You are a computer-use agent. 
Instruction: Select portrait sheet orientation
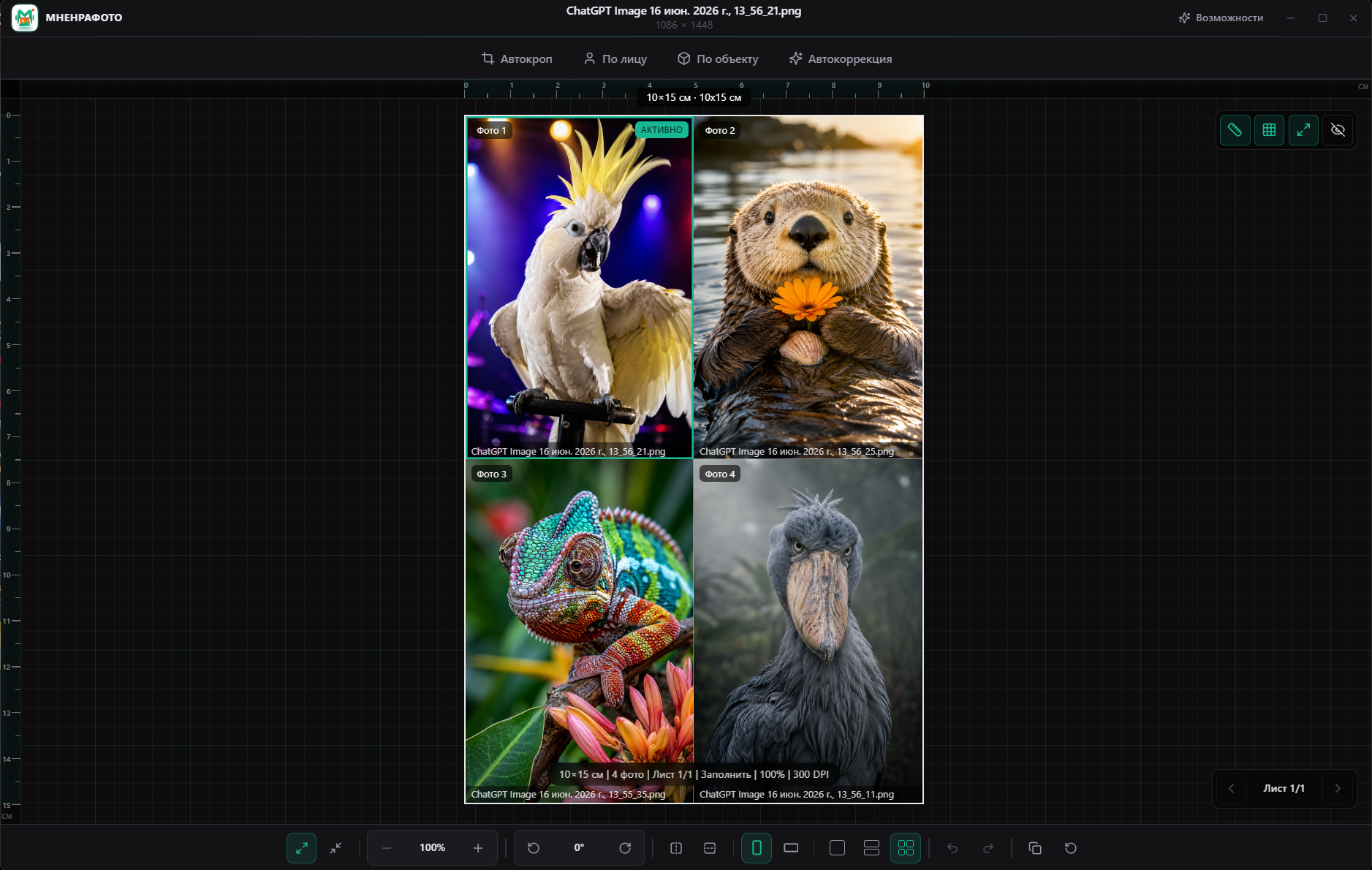coord(757,848)
